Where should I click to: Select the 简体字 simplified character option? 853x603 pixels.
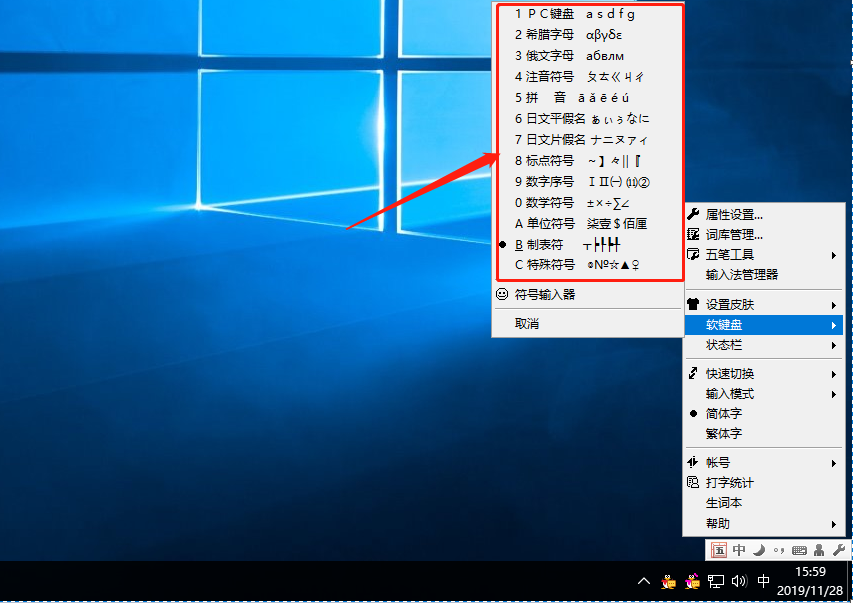click(724, 413)
